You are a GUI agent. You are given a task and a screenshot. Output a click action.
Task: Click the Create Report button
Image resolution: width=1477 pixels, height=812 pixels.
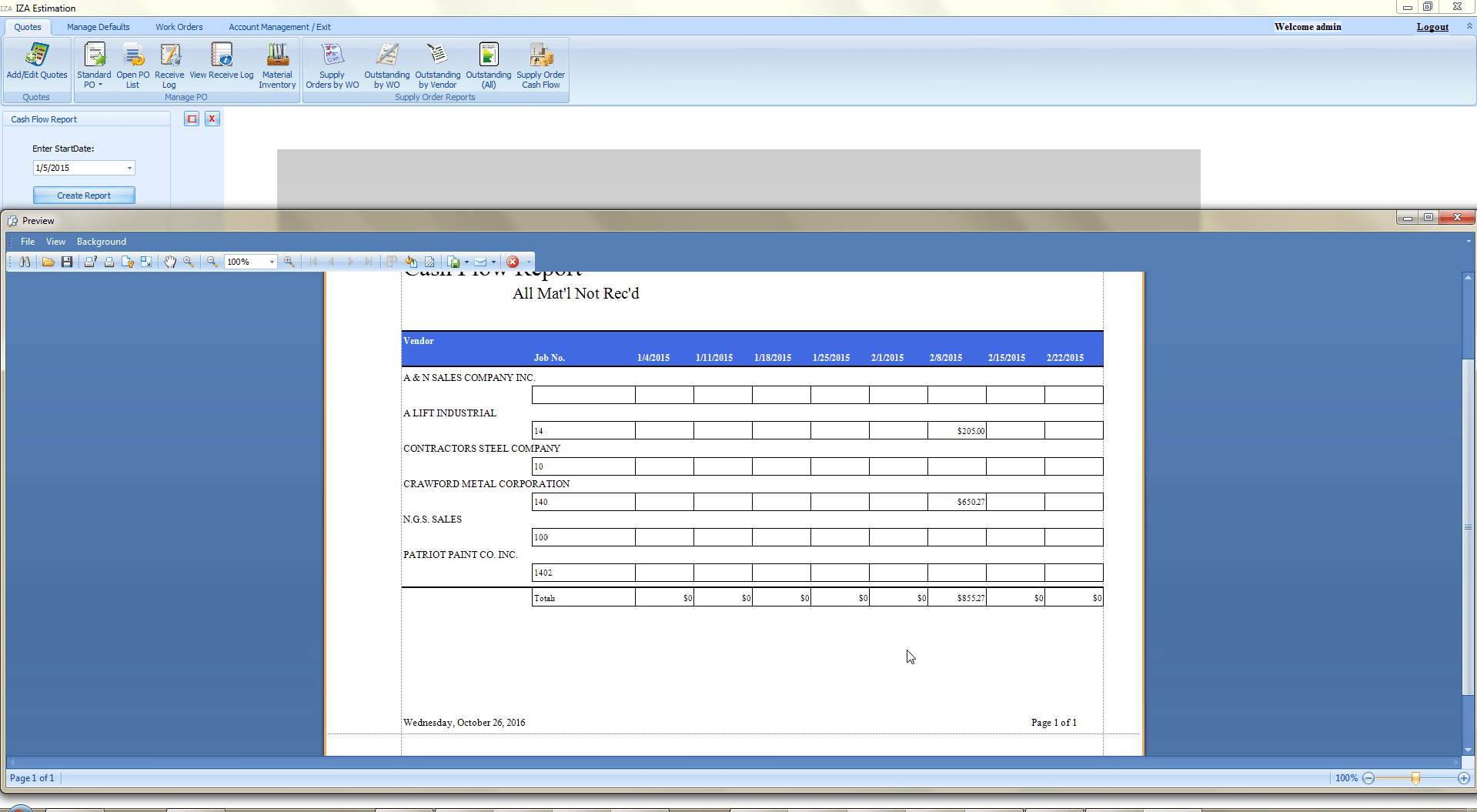84,195
